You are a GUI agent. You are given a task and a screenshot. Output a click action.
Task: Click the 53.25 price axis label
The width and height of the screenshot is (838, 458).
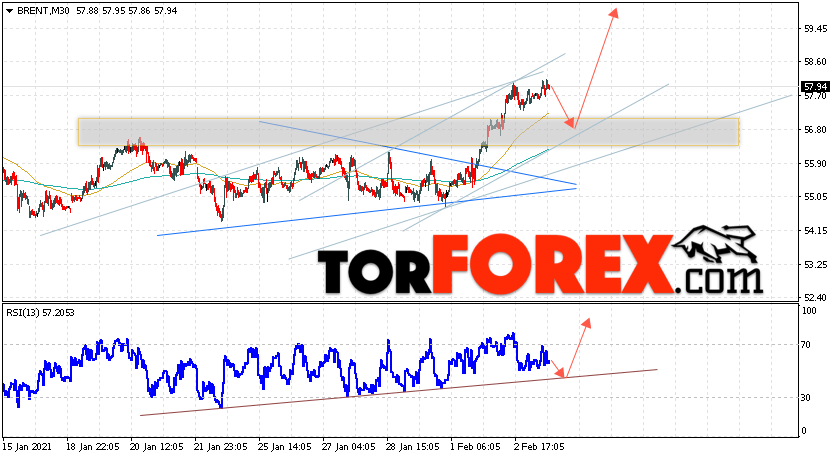[816, 265]
